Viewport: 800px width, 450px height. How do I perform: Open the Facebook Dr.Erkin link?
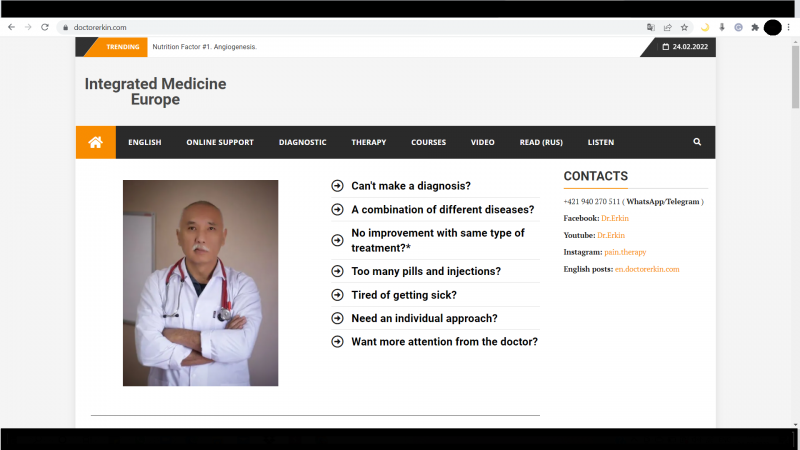[615, 218]
